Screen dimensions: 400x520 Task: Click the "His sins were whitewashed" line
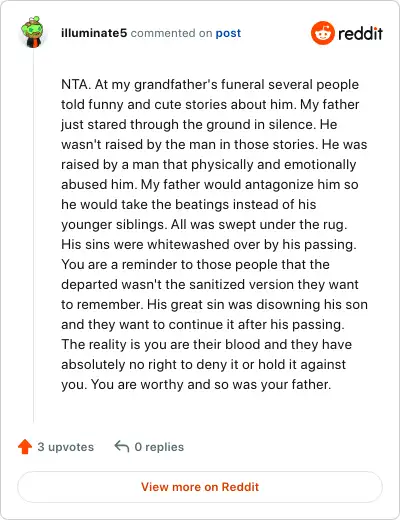209,244
